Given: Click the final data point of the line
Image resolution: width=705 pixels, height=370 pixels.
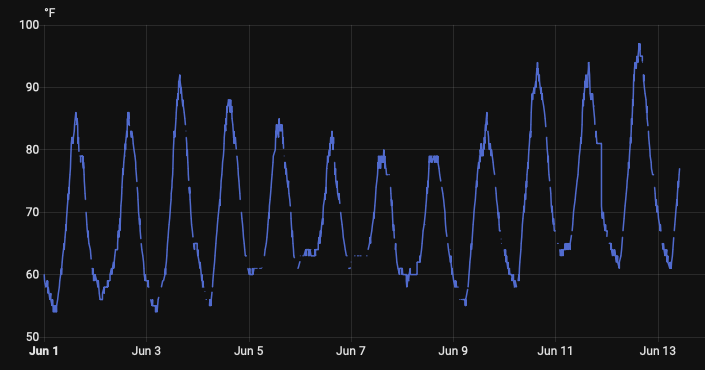Looking at the screenshot, I should (x=679, y=169).
